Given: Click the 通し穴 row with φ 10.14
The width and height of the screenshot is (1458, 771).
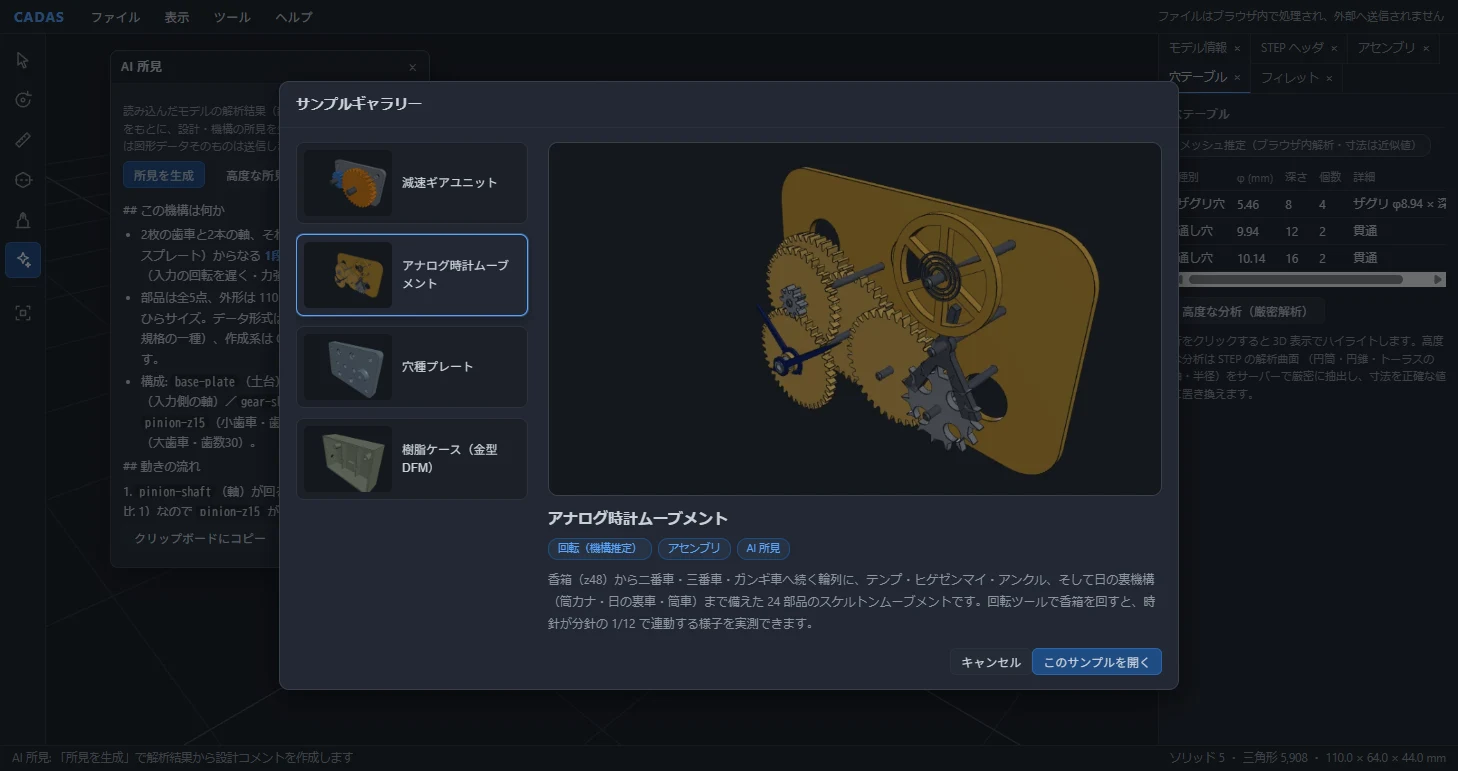Looking at the screenshot, I should click(x=1310, y=258).
